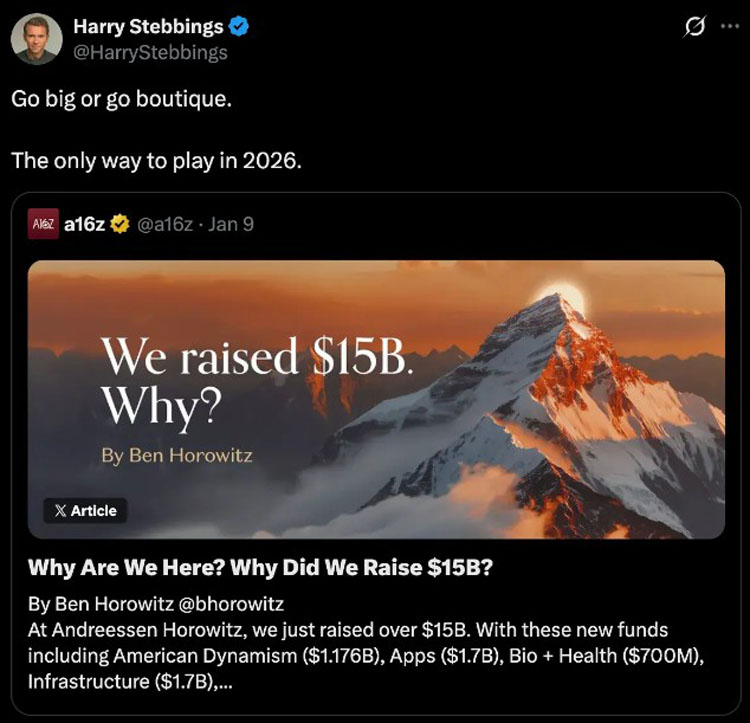Click the "Go big or go boutique." text
The width and height of the screenshot is (750, 723).
(121, 99)
